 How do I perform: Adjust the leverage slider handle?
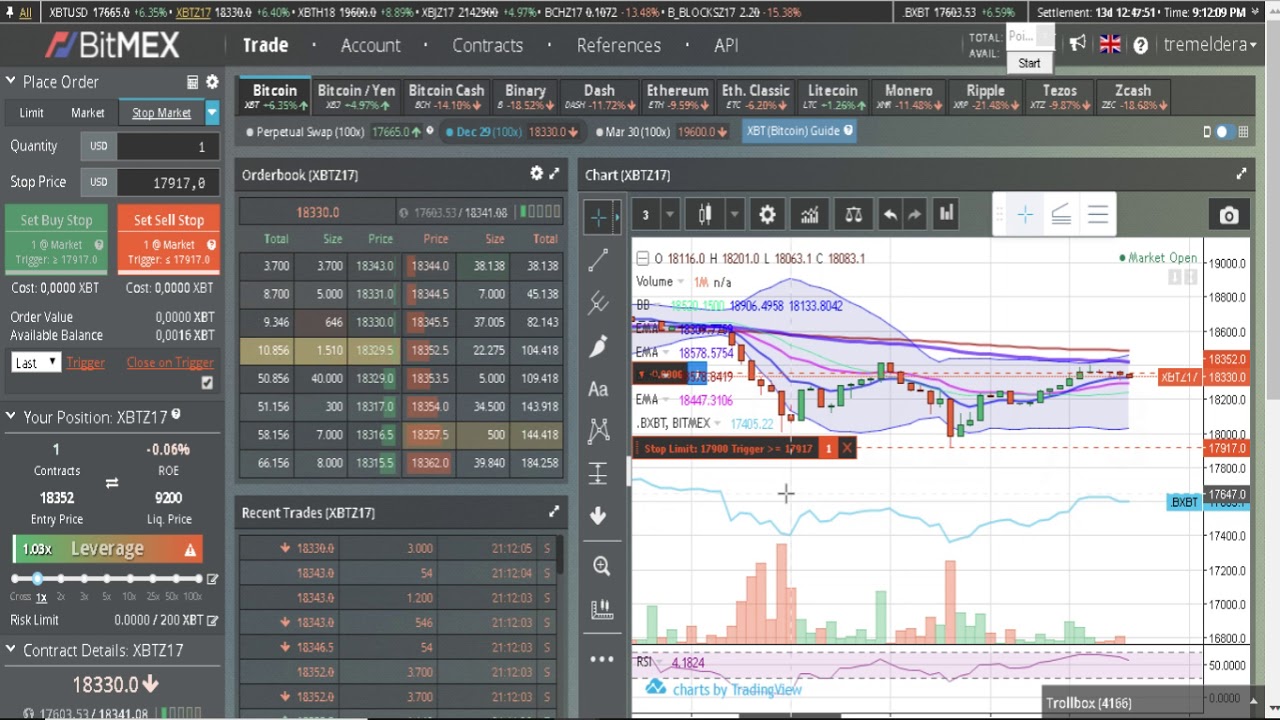pos(37,579)
